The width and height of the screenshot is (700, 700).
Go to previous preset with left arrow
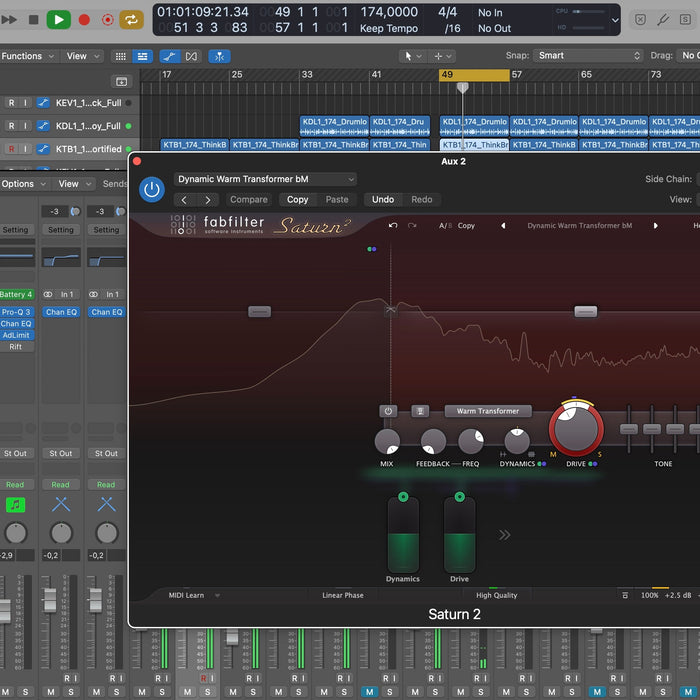click(184, 200)
